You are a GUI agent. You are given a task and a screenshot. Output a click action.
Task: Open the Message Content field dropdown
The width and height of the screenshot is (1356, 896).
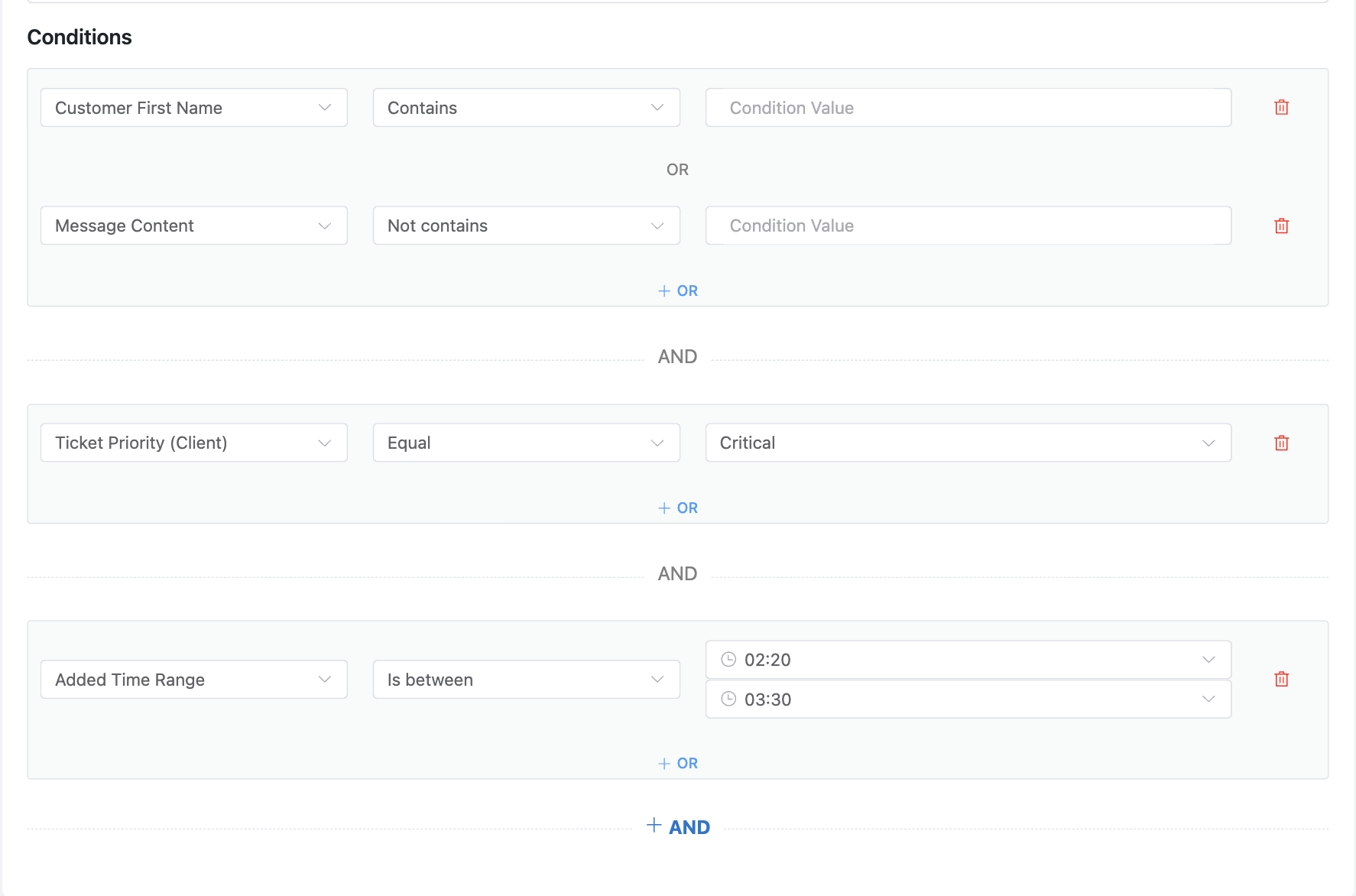(193, 226)
